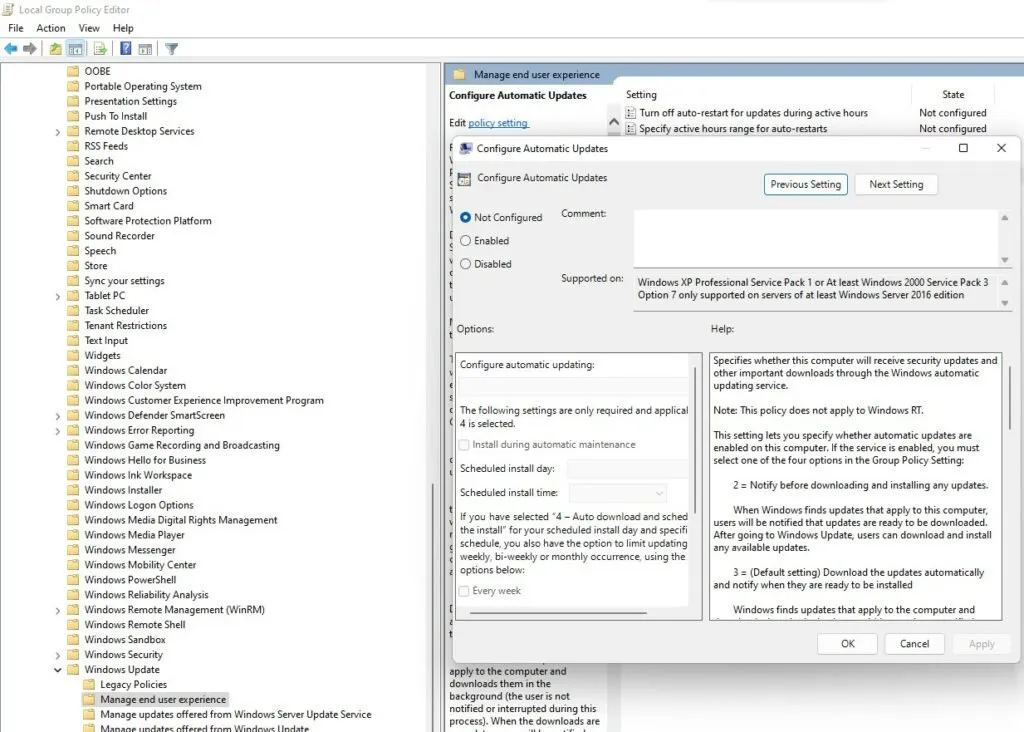
Task: Select the Enabled radio button
Action: point(466,241)
